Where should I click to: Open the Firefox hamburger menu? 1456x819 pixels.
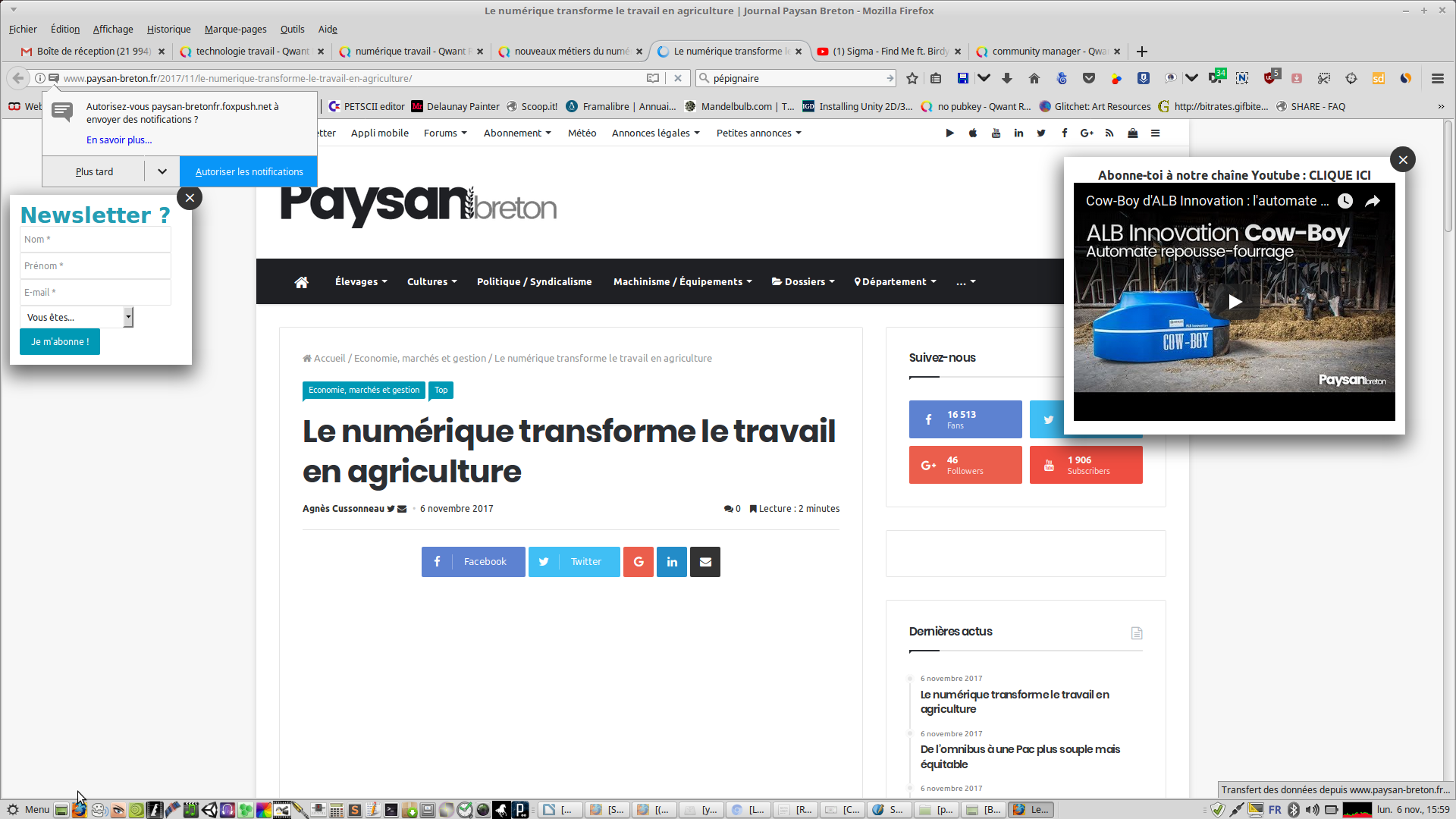tap(1437, 78)
